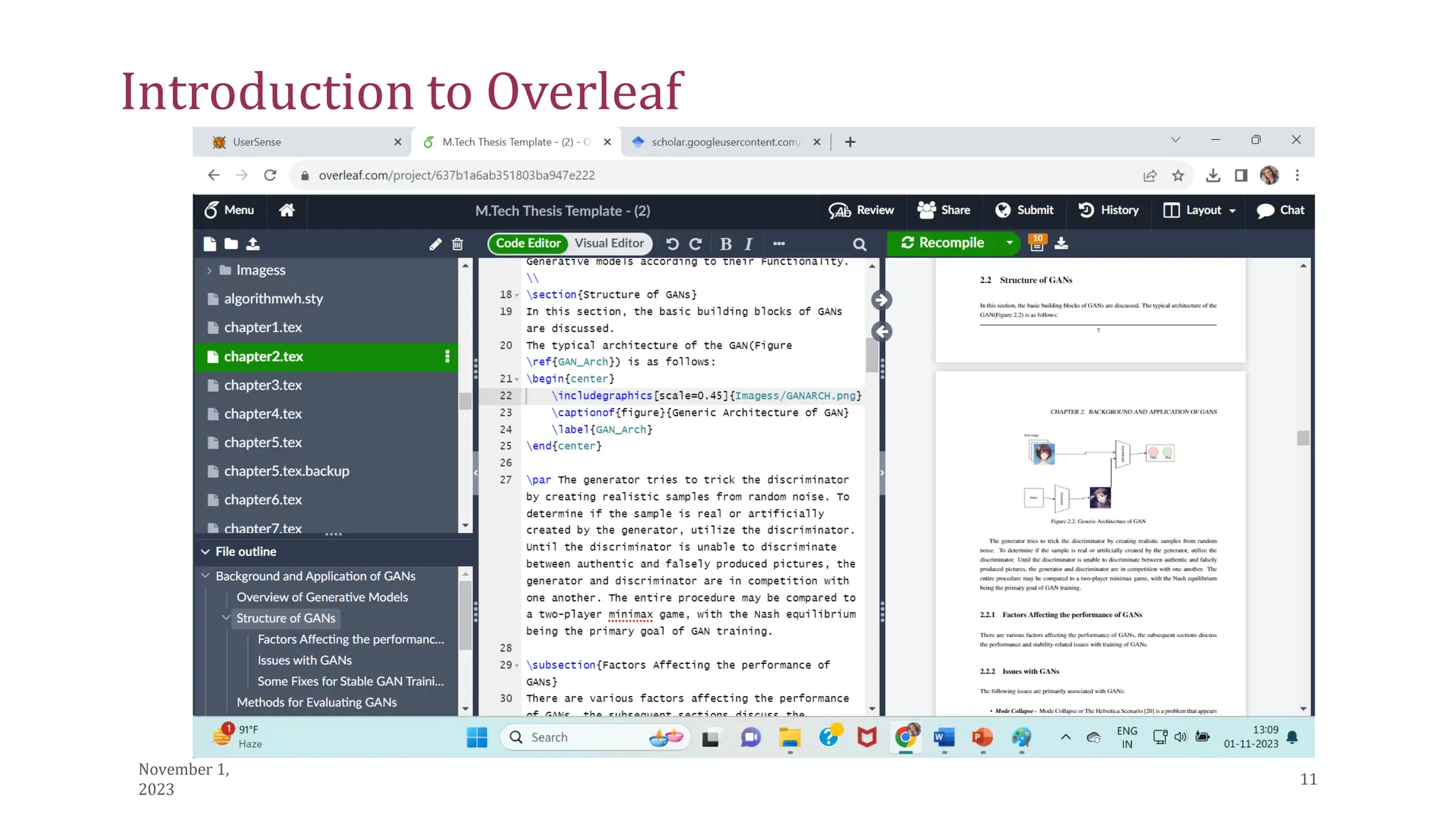Click the Windows Start button

pyautogui.click(x=477, y=738)
